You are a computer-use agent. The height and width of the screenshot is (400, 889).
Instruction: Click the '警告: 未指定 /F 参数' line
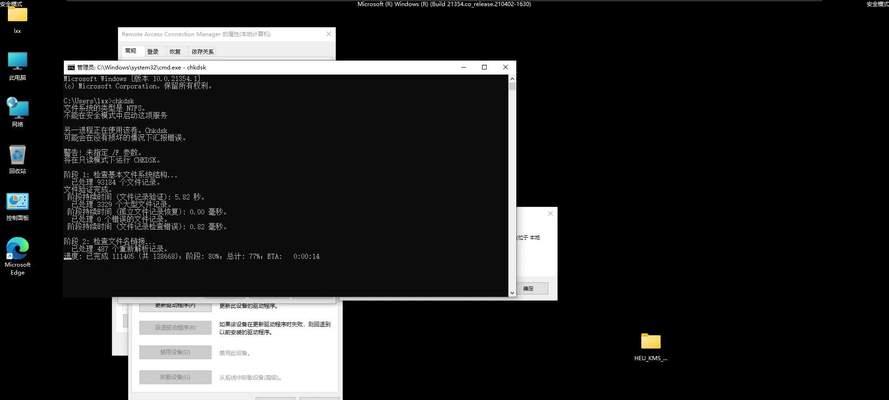tap(101, 152)
